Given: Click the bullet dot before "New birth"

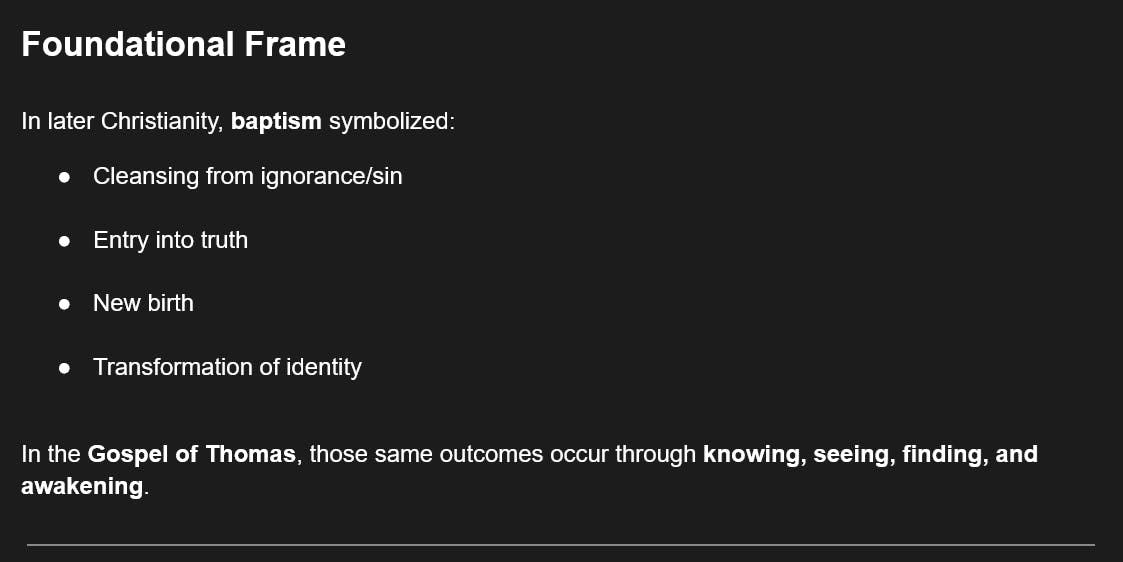Looking at the screenshot, I should click(x=64, y=304).
